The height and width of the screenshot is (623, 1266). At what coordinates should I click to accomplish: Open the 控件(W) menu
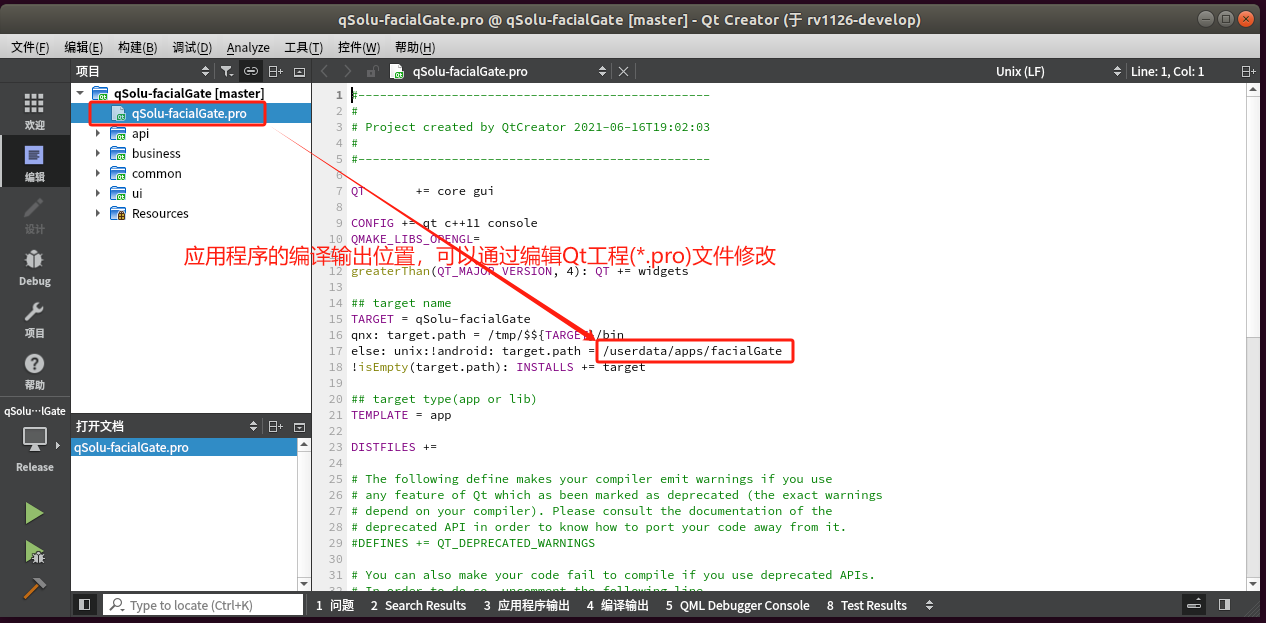click(x=359, y=47)
